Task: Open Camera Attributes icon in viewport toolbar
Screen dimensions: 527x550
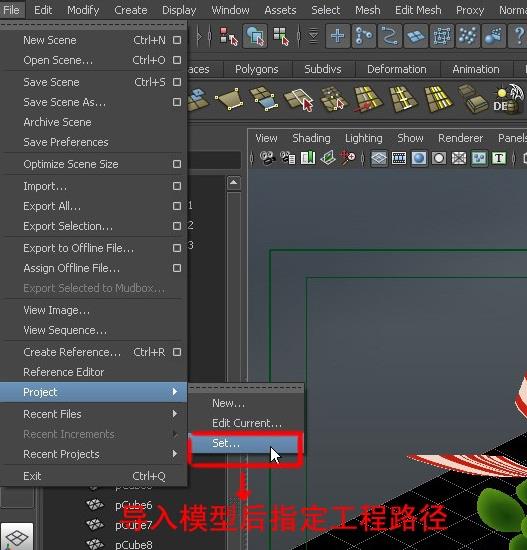Action: point(288,158)
